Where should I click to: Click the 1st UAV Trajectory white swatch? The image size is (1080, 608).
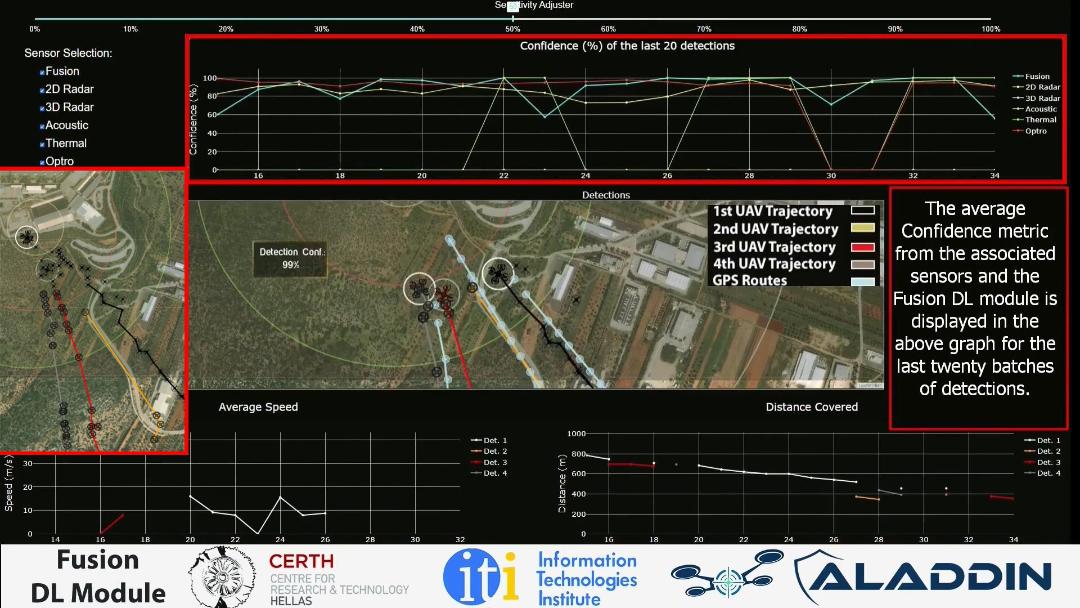pos(862,212)
